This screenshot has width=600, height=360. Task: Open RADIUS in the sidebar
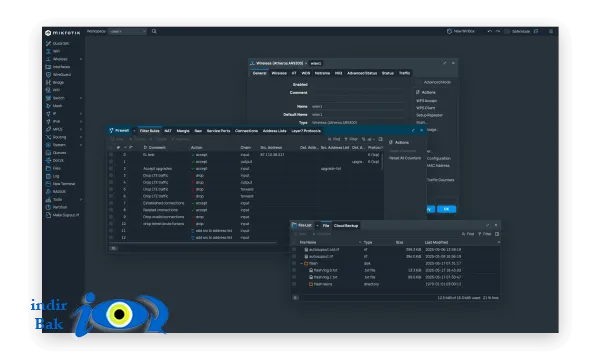[56, 192]
